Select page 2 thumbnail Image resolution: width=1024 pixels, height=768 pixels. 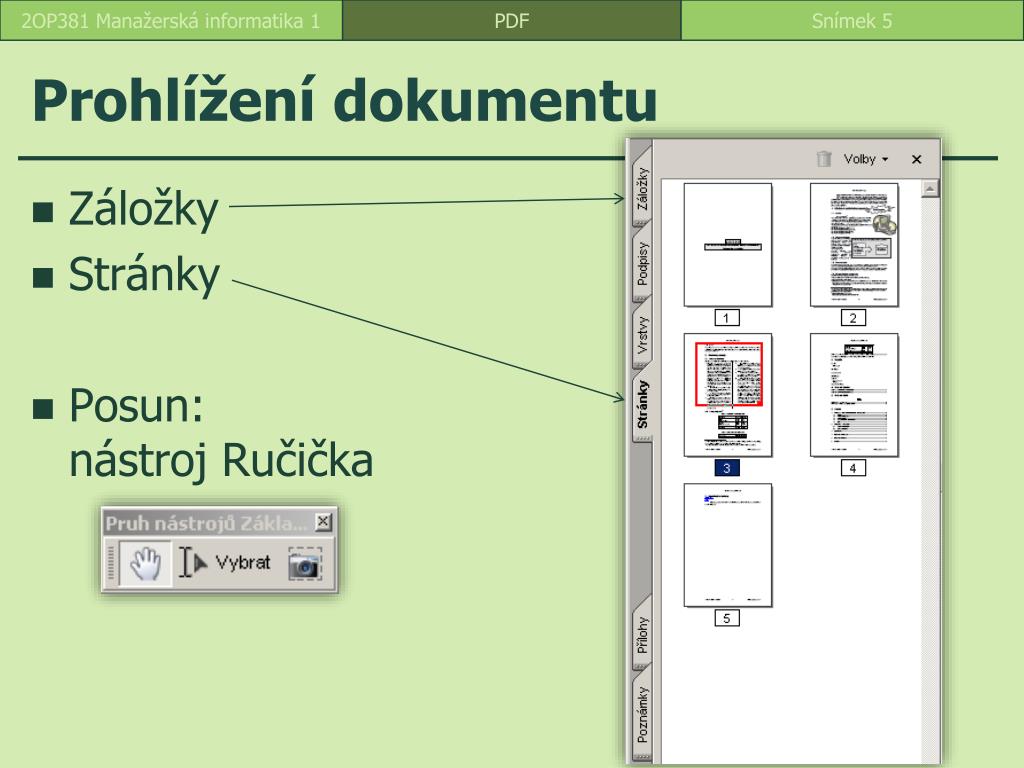pos(854,245)
